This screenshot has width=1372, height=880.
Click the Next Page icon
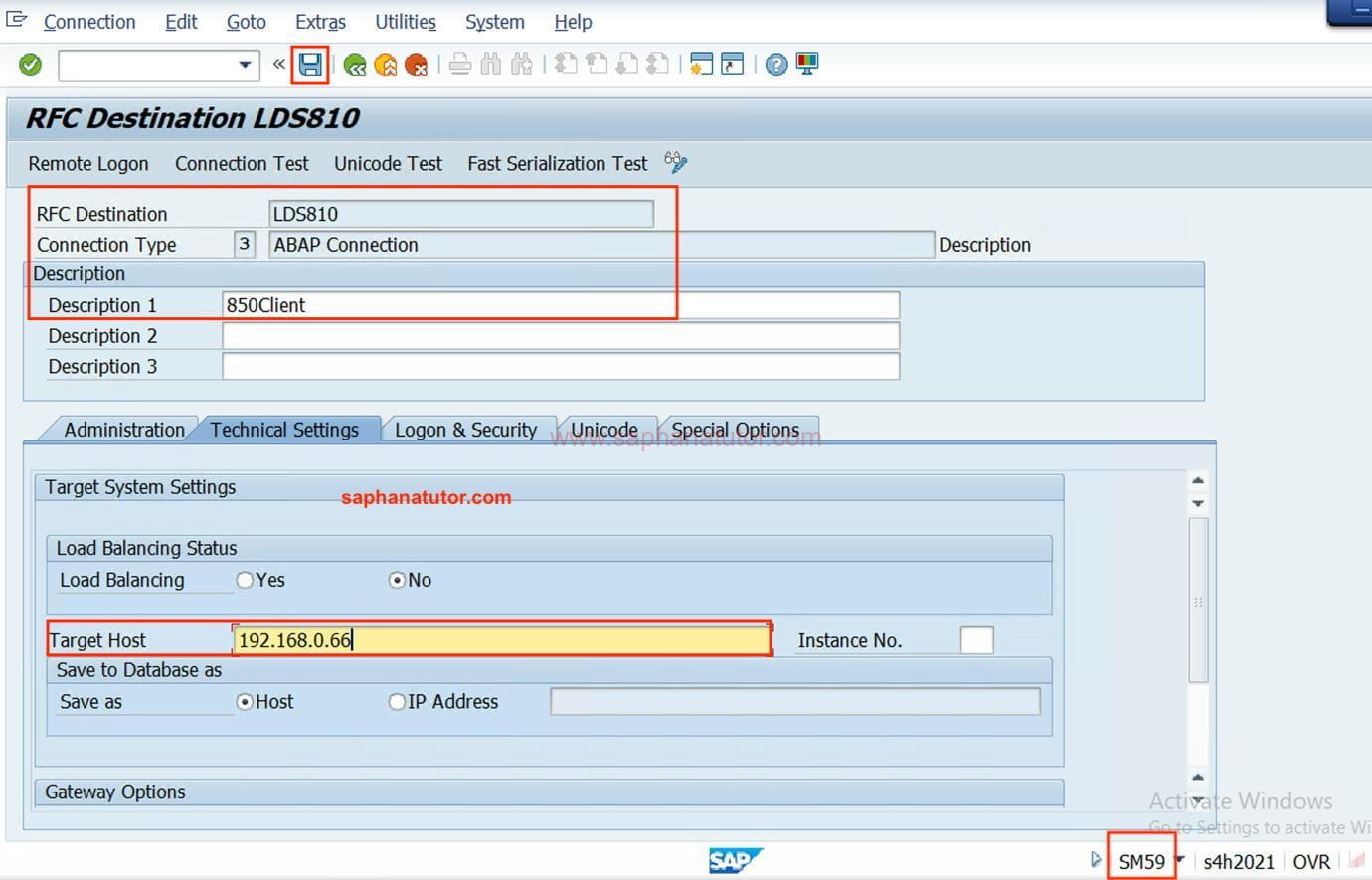[626, 66]
